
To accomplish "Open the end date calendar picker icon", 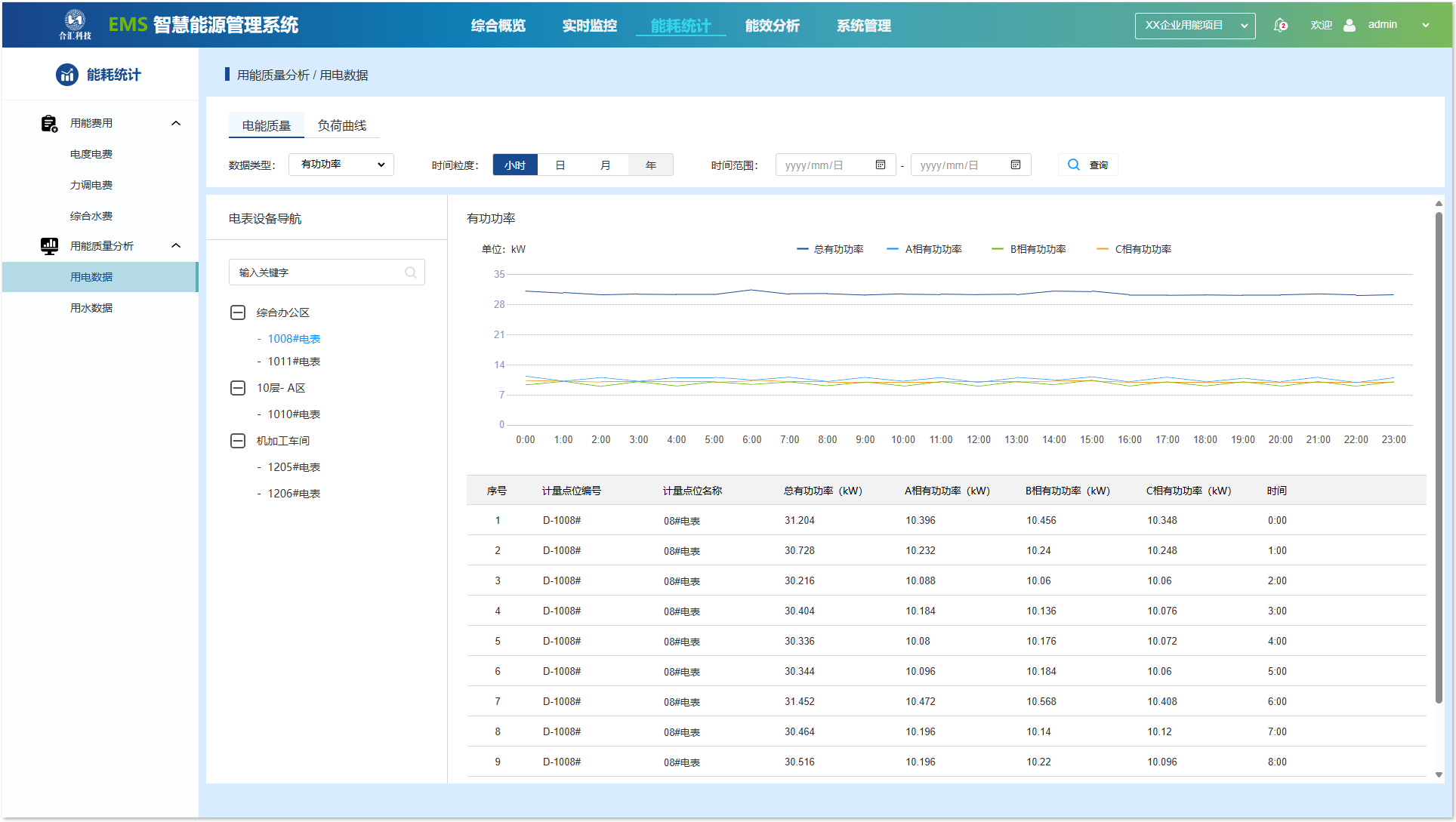I will pyautogui.click(x=1016, y=165).
